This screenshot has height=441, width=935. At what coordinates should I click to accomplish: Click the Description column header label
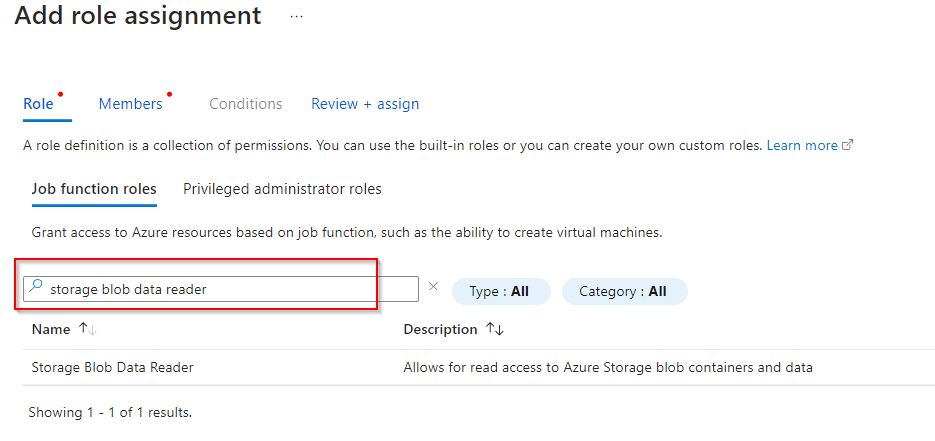pyautogui.click(x=440, y=329)
